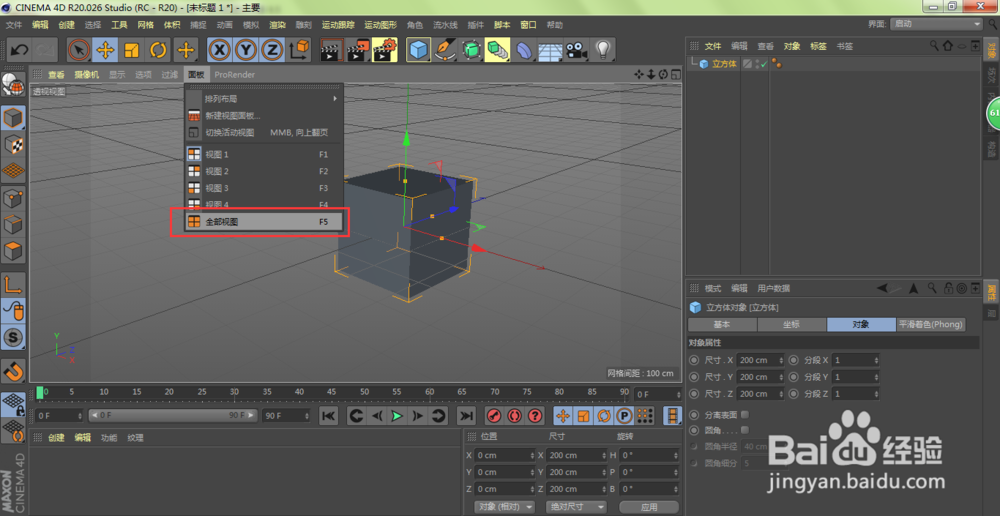This screenshot has height=516, width=1000.
Task: Click Make Editable icon in left toolbar
Action: pos(13,85)
